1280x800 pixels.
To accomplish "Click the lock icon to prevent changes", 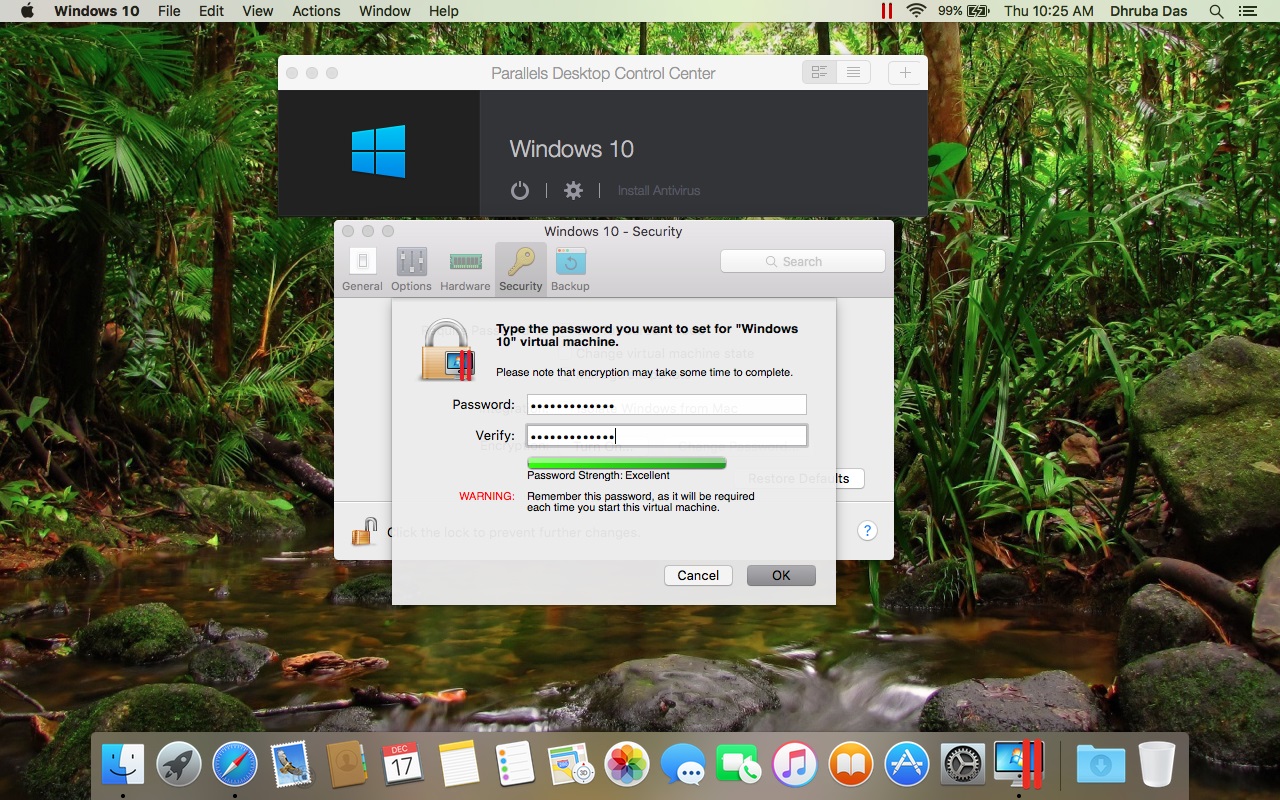I will (364, 531).
